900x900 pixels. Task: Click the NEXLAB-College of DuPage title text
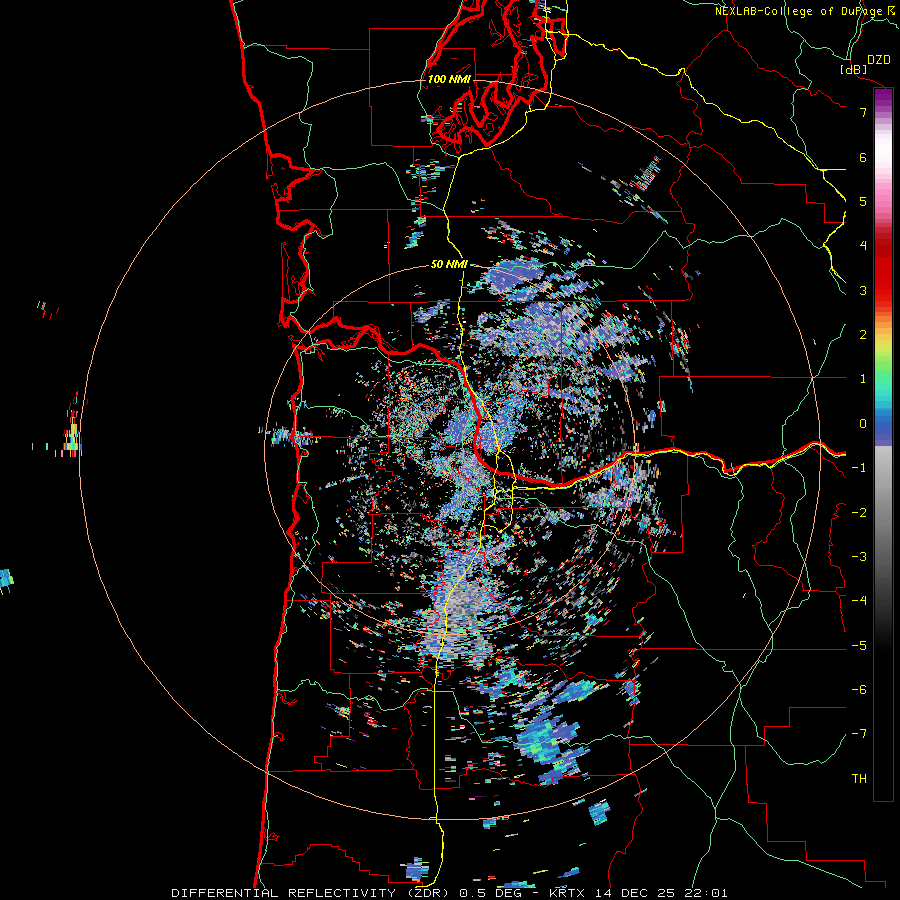[x=800, y=11]
